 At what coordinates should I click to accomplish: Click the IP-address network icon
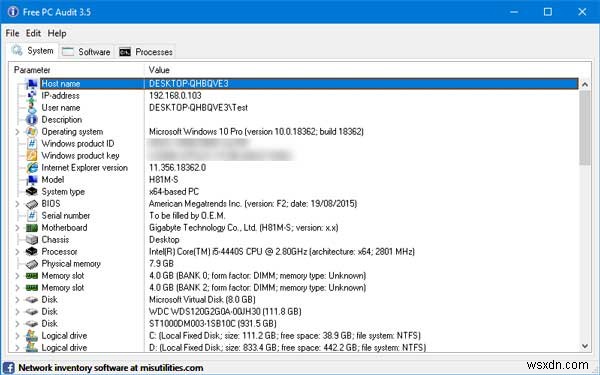[x=32, y=96]
